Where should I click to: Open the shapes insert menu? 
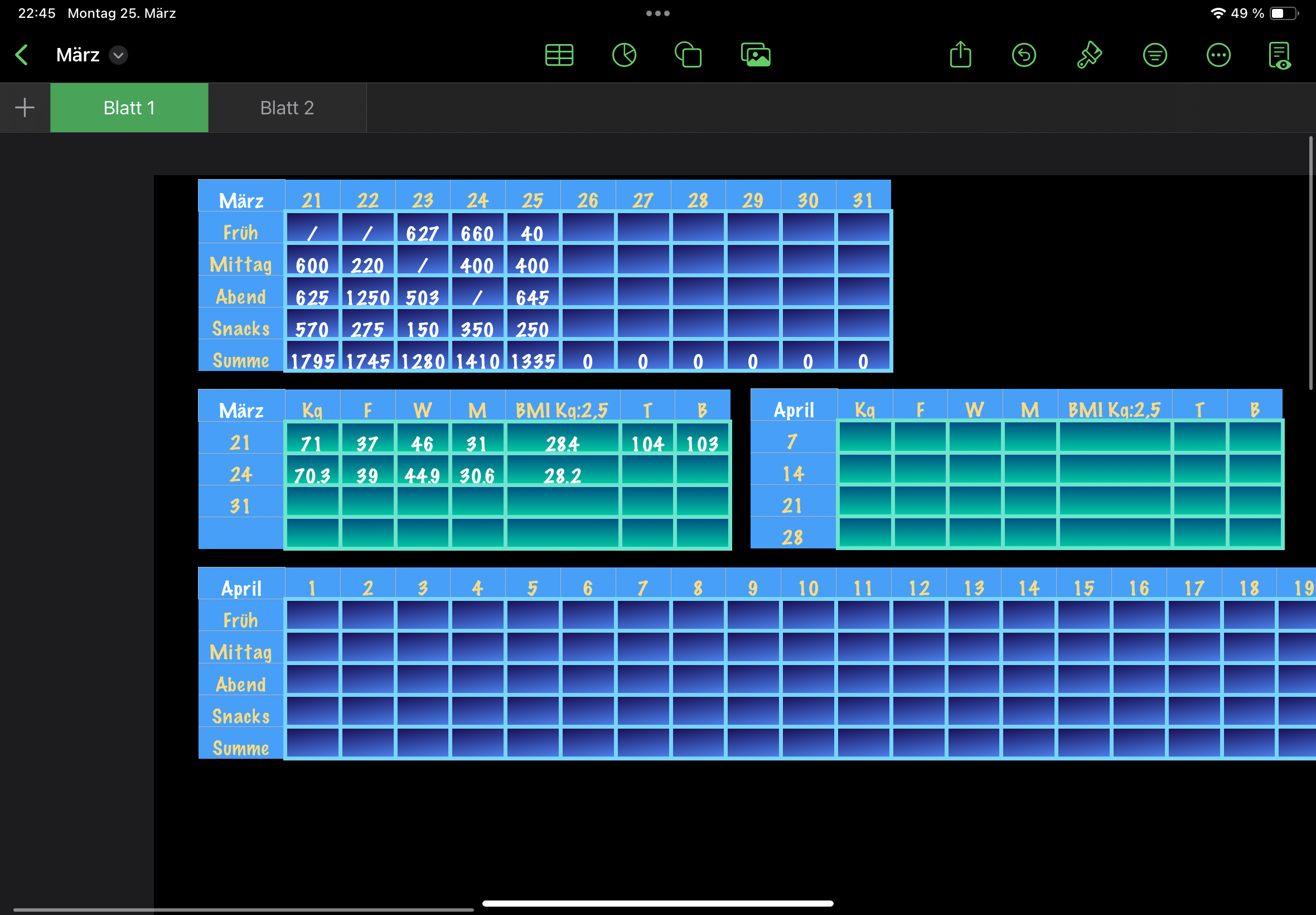(x=688, y=55)
